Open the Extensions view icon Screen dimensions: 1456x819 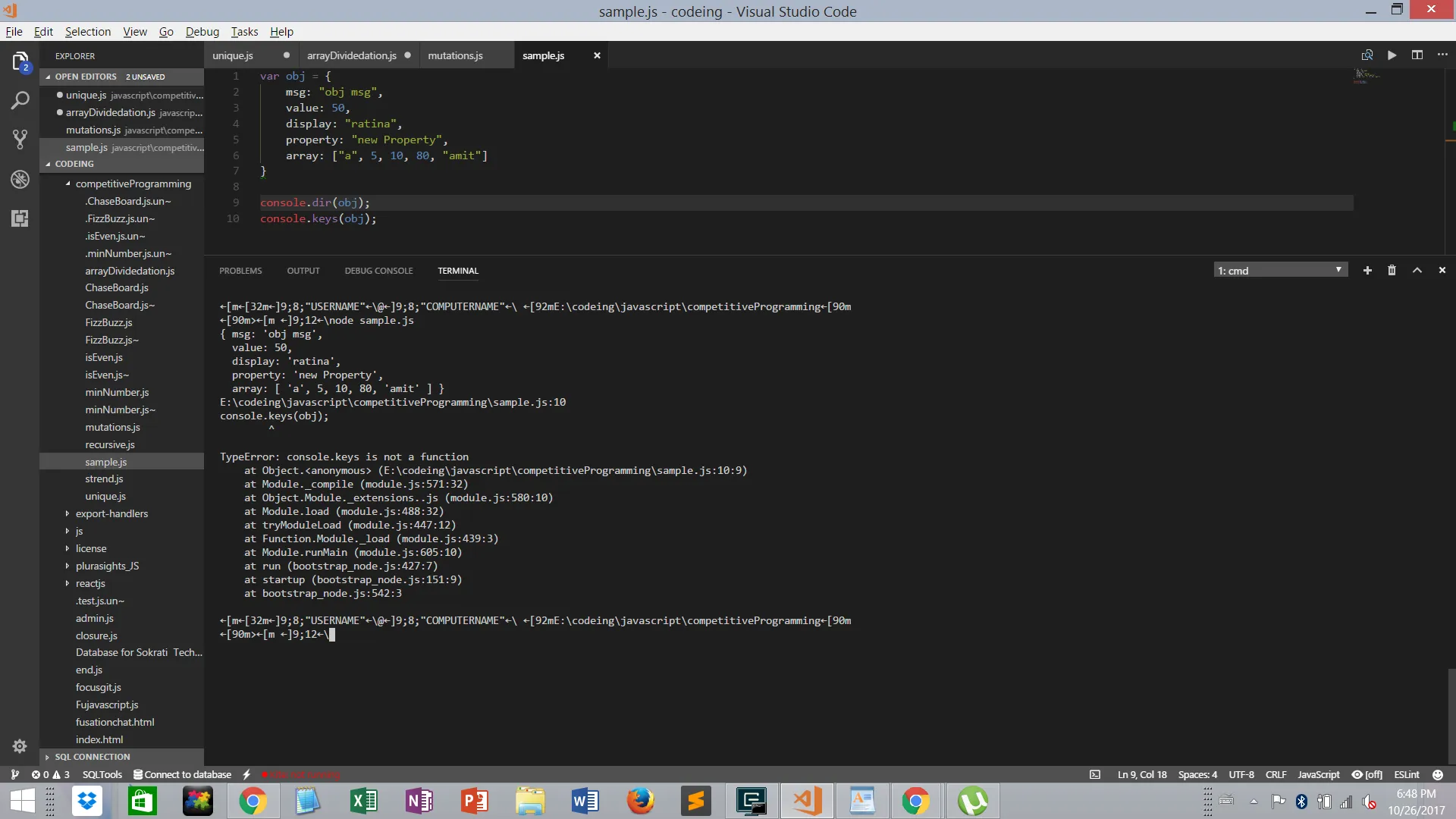pyautogui.click(x=20, y=218)
